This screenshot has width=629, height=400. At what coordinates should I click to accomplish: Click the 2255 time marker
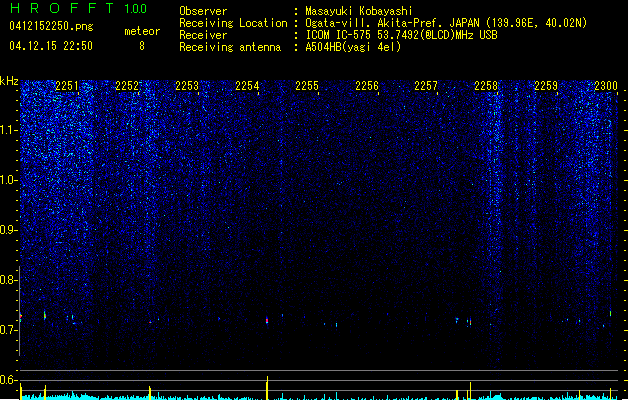(307, 86)
